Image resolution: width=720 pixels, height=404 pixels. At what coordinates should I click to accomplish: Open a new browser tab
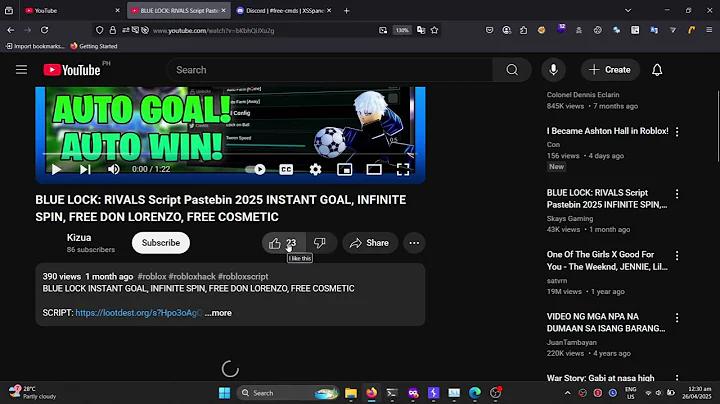tap(347, 11)
